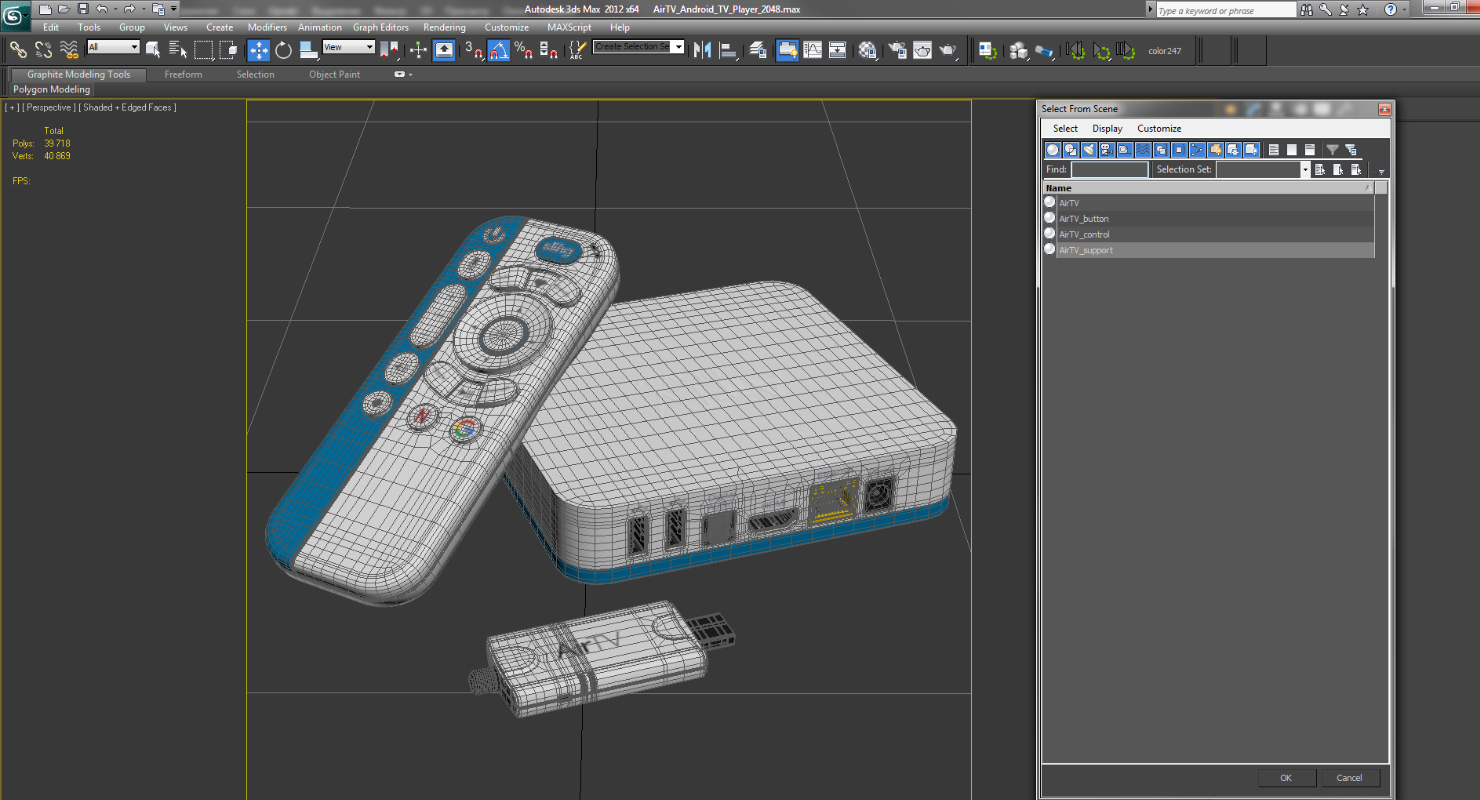Open the Rendering menu
This screenshot has height=800, width=1480.
(x=444, y=27)
